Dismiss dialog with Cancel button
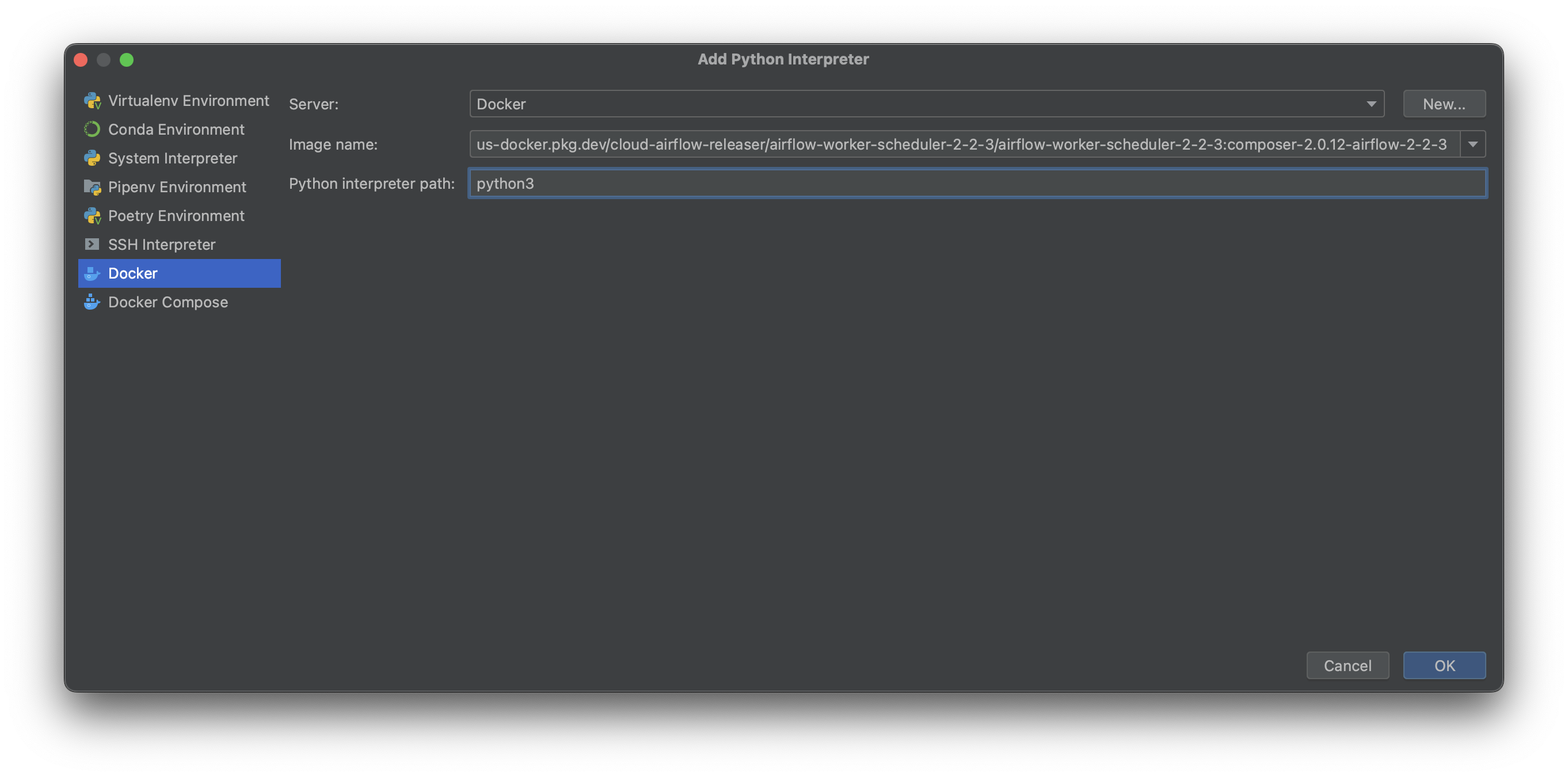This screenshot has height=777, width=1568. (x=1347, y=666)
